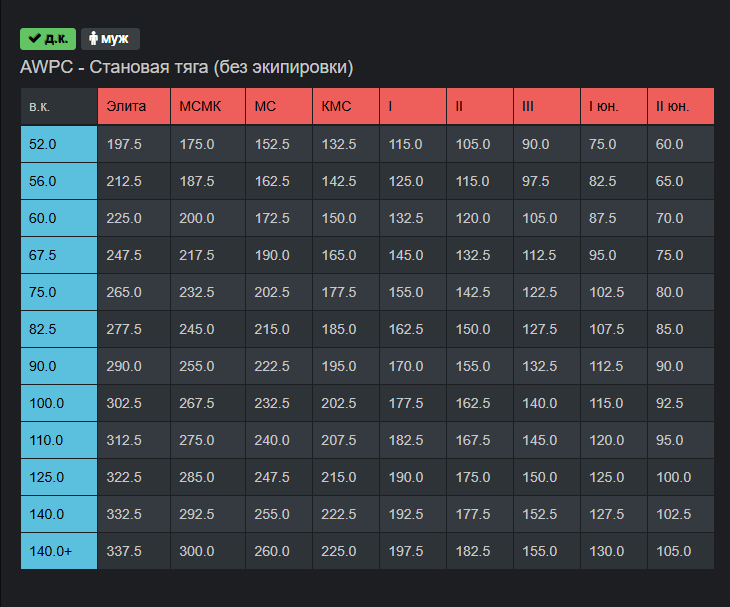Click II юн. value 60.0 in row 52.0
Image resolution: width=730 pixels, height=607 pixels.
[681, 144]
